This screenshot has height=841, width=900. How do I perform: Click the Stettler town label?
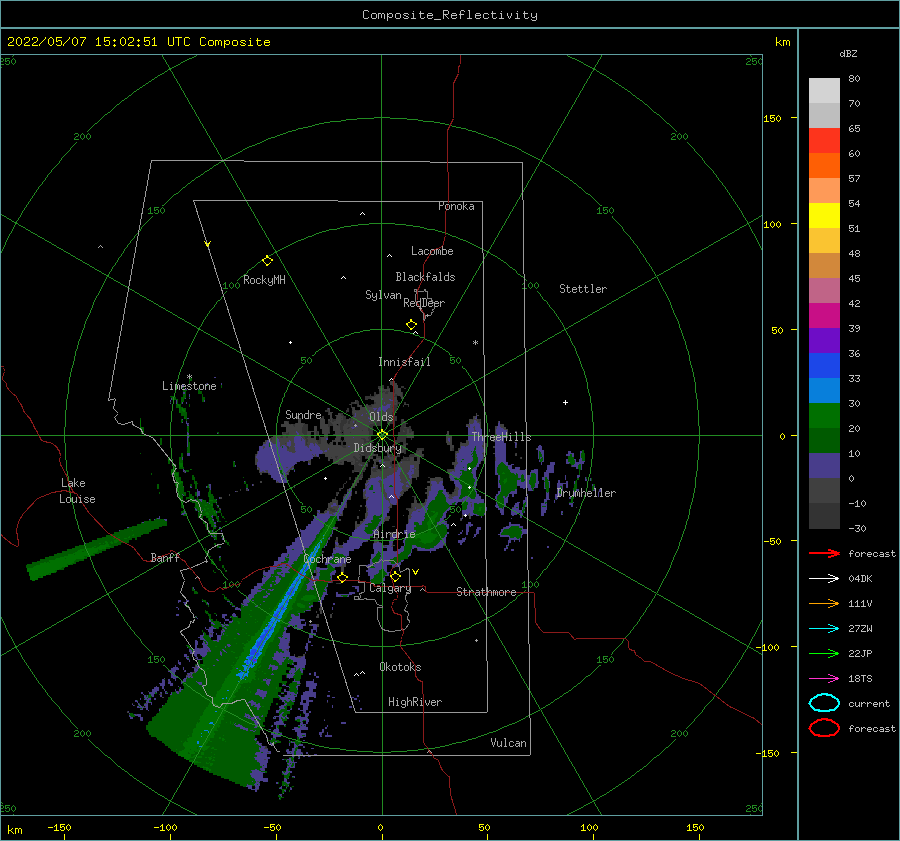click(x=583, y=289)
